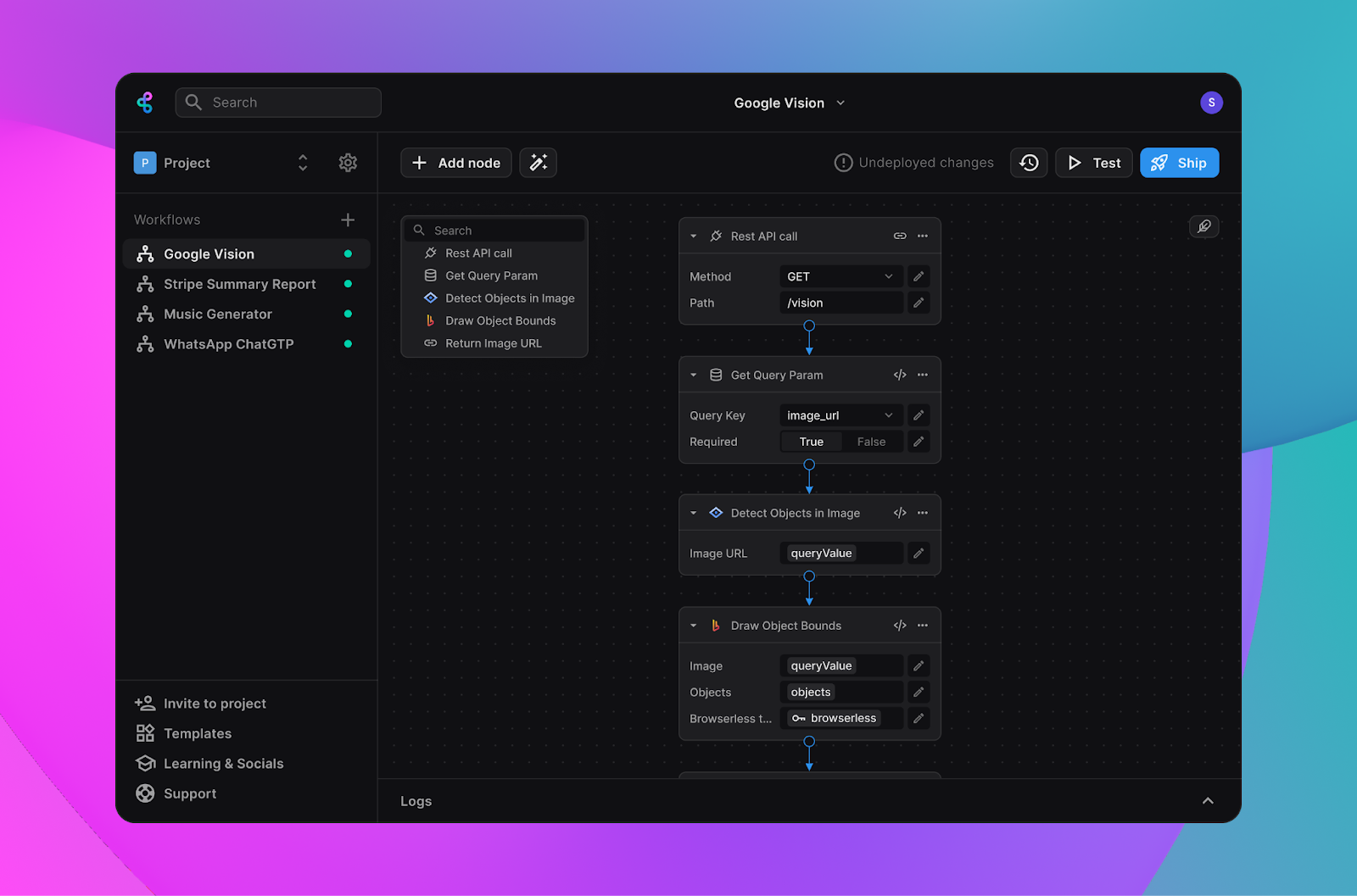
Task: Edit the Required field pencil icon
Action: 919,442
